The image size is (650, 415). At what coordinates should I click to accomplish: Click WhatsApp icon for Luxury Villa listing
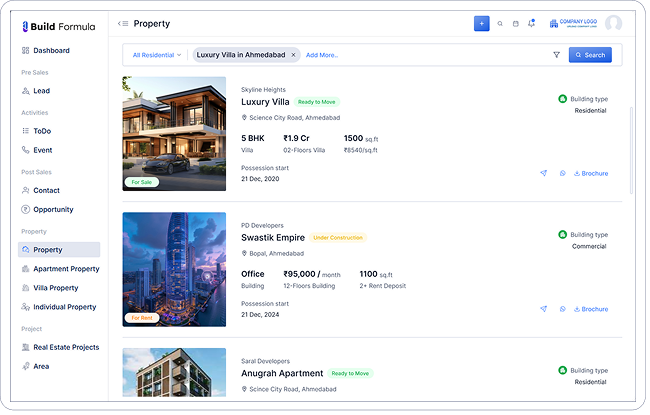click(563, 173)
